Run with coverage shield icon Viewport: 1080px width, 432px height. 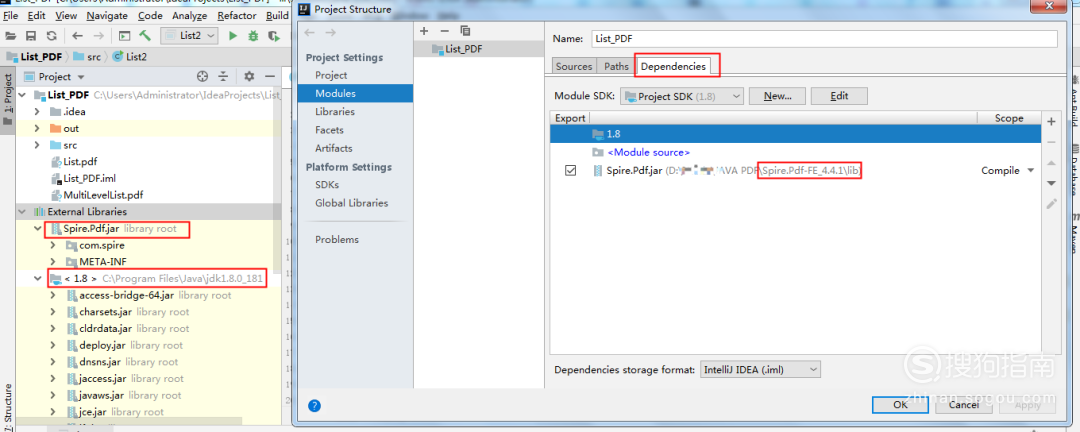(x=274, y=36)
